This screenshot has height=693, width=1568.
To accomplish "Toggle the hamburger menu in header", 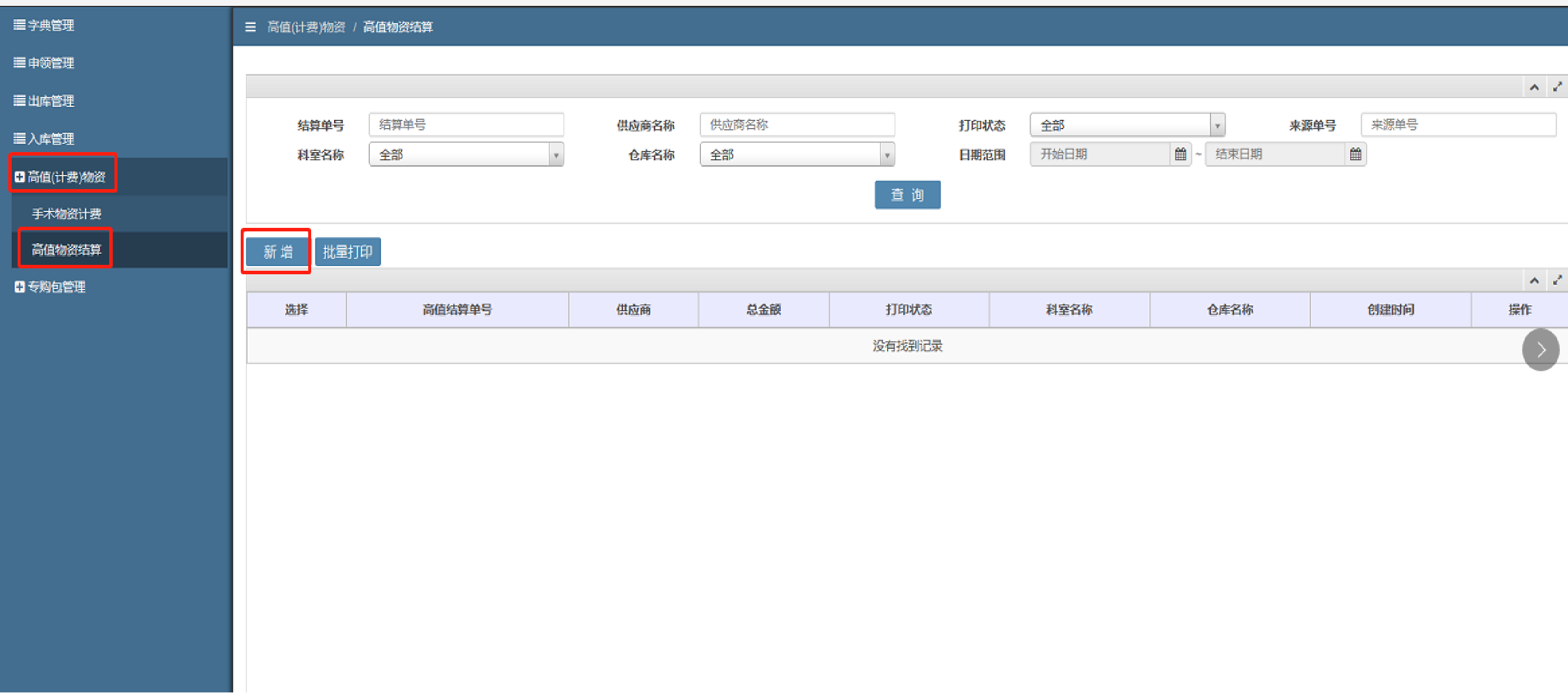I will [250, 27].
